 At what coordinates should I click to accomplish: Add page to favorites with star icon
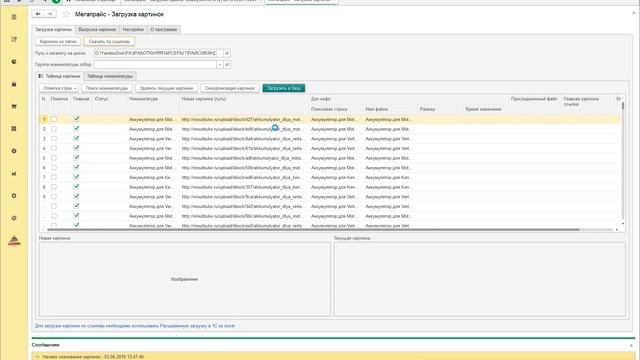(66, 14)
